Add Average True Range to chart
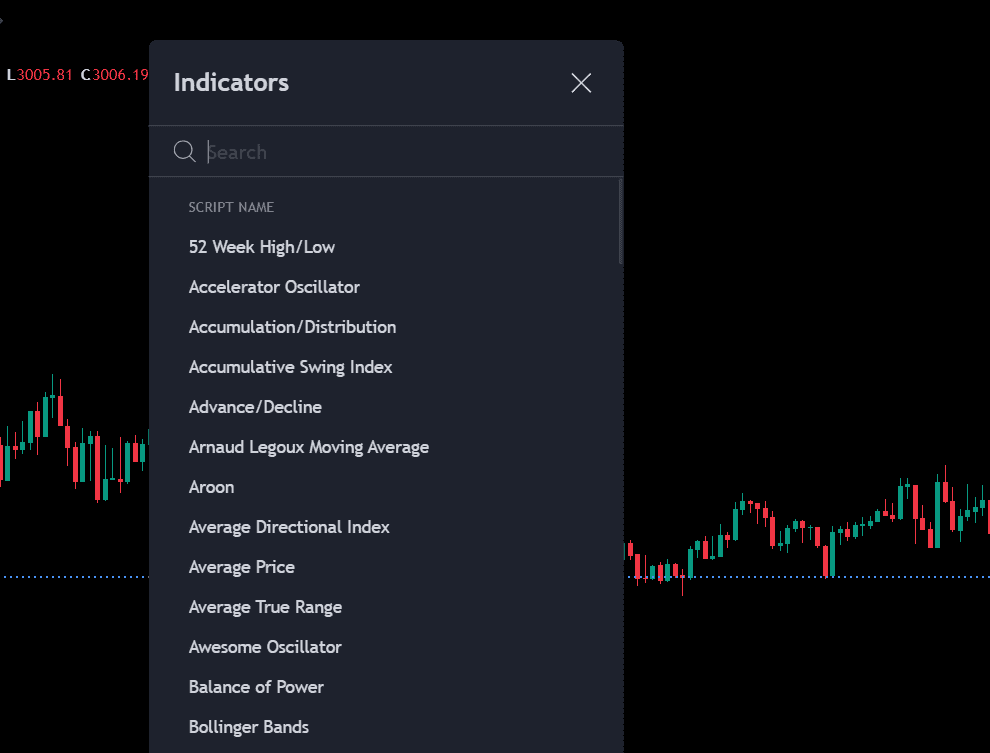Screen dimensions: 990x753 (x=265, y=607)
